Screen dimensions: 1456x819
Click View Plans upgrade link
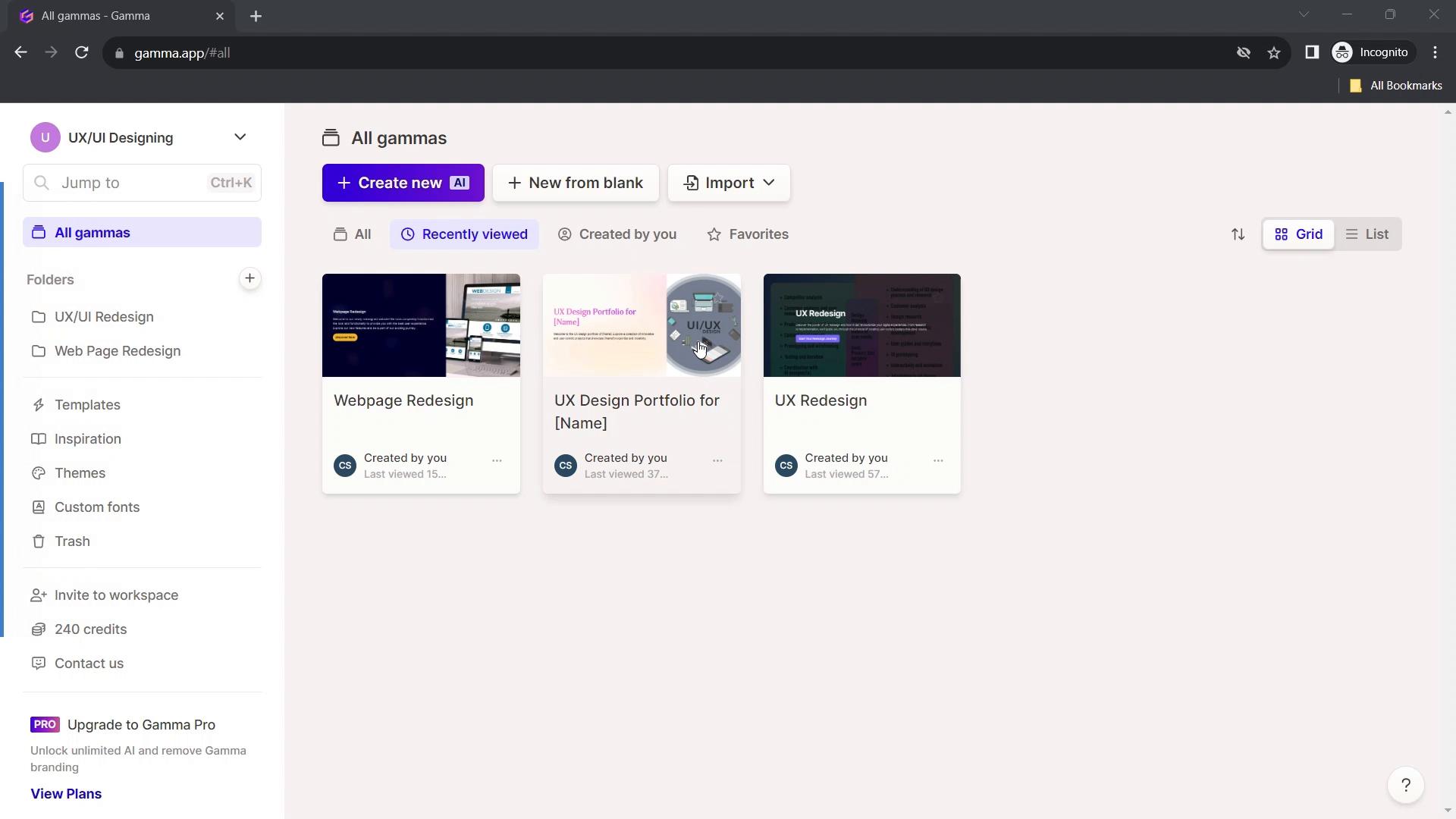66,793
